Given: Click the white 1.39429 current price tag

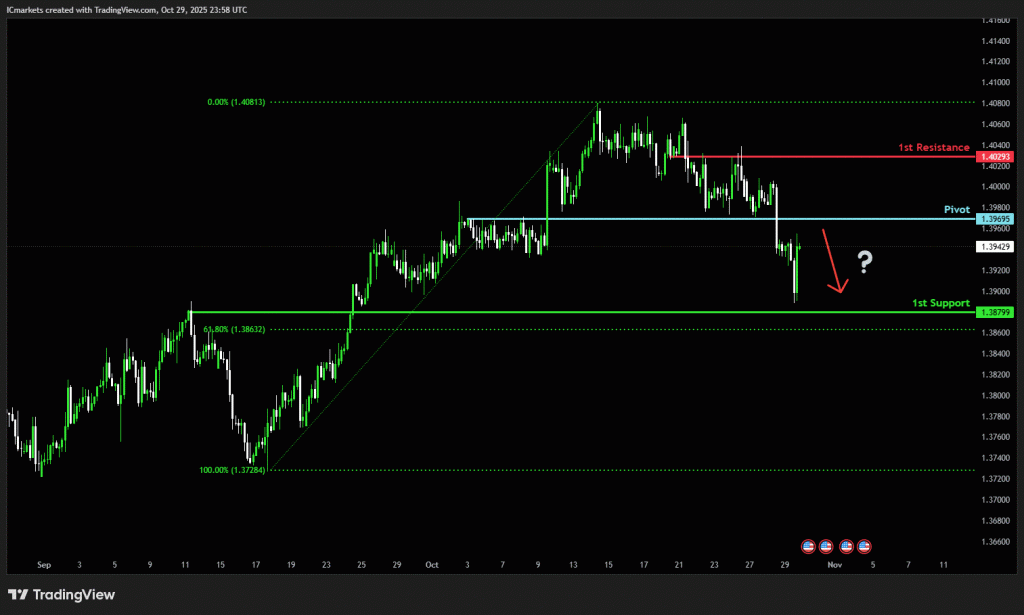Looking at the screenshot, I should (x=996, y=246).
